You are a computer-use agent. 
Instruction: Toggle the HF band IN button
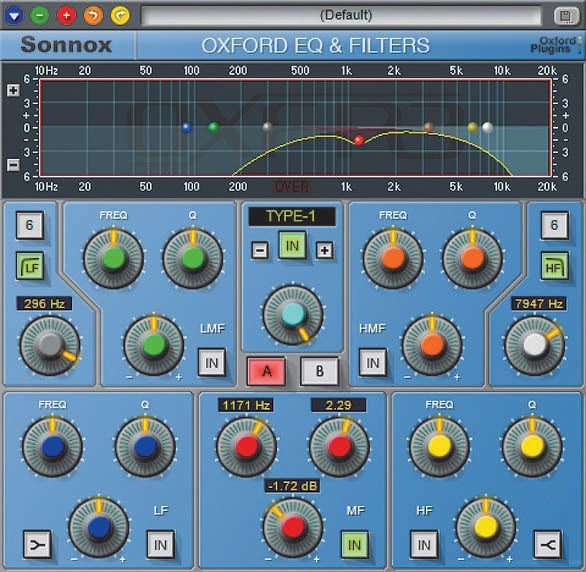pyautogui.click(x=424, y=545)
